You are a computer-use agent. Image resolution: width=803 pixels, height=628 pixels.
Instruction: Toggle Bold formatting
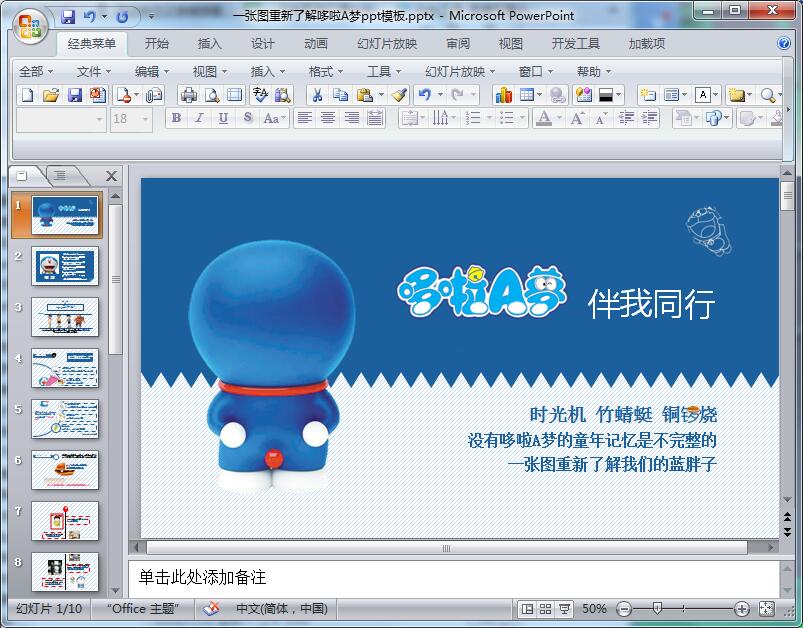tap(176, 118)
